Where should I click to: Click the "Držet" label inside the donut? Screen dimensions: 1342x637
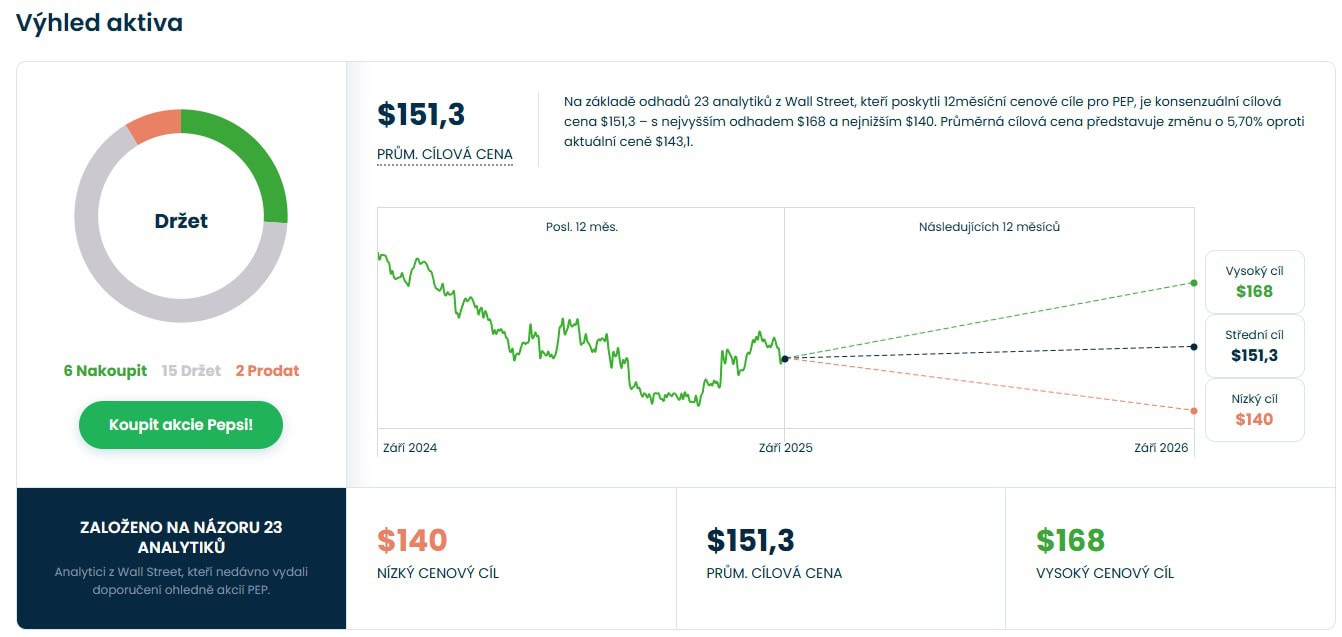(x=181, y=221)
